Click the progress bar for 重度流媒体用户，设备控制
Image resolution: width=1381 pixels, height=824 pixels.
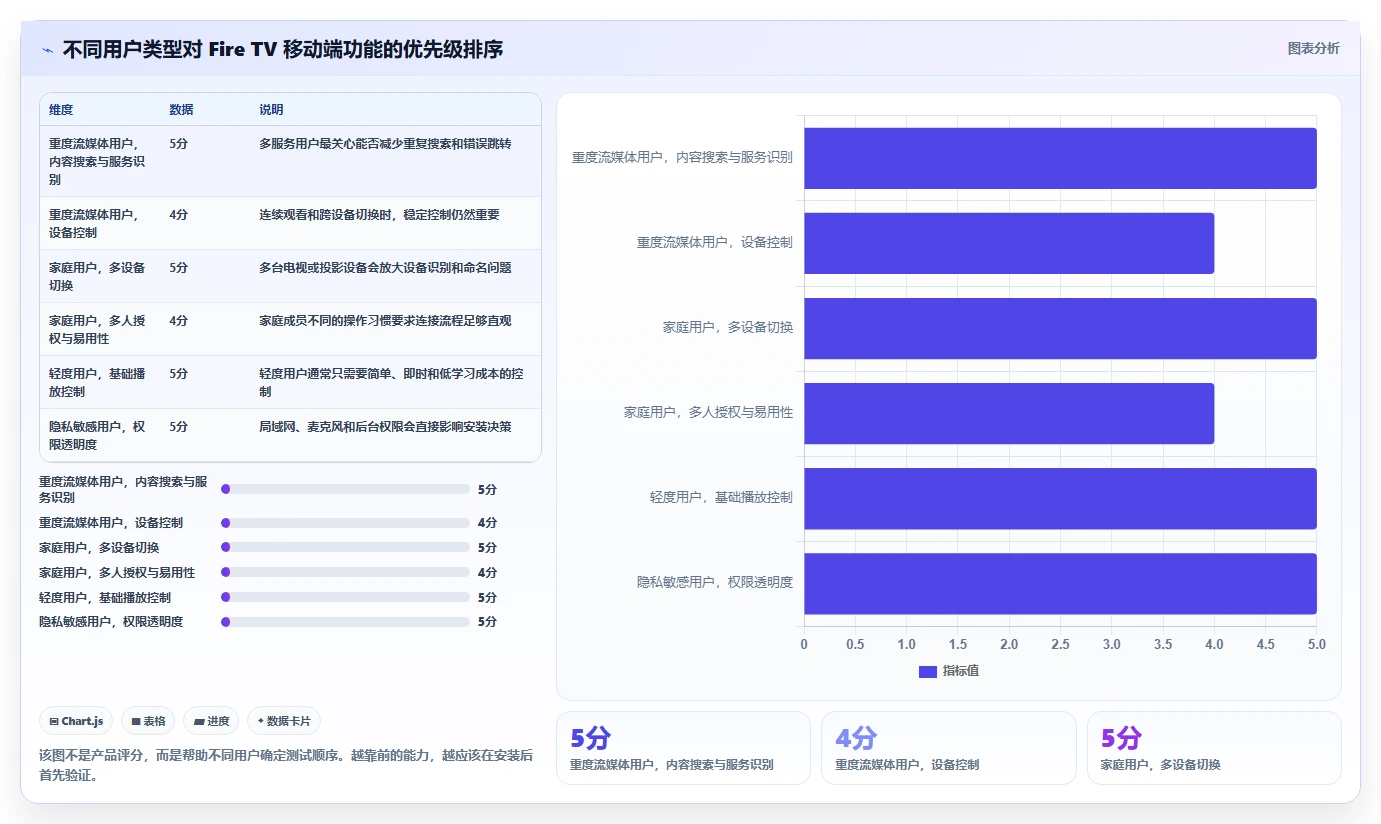tap(345, 523)
